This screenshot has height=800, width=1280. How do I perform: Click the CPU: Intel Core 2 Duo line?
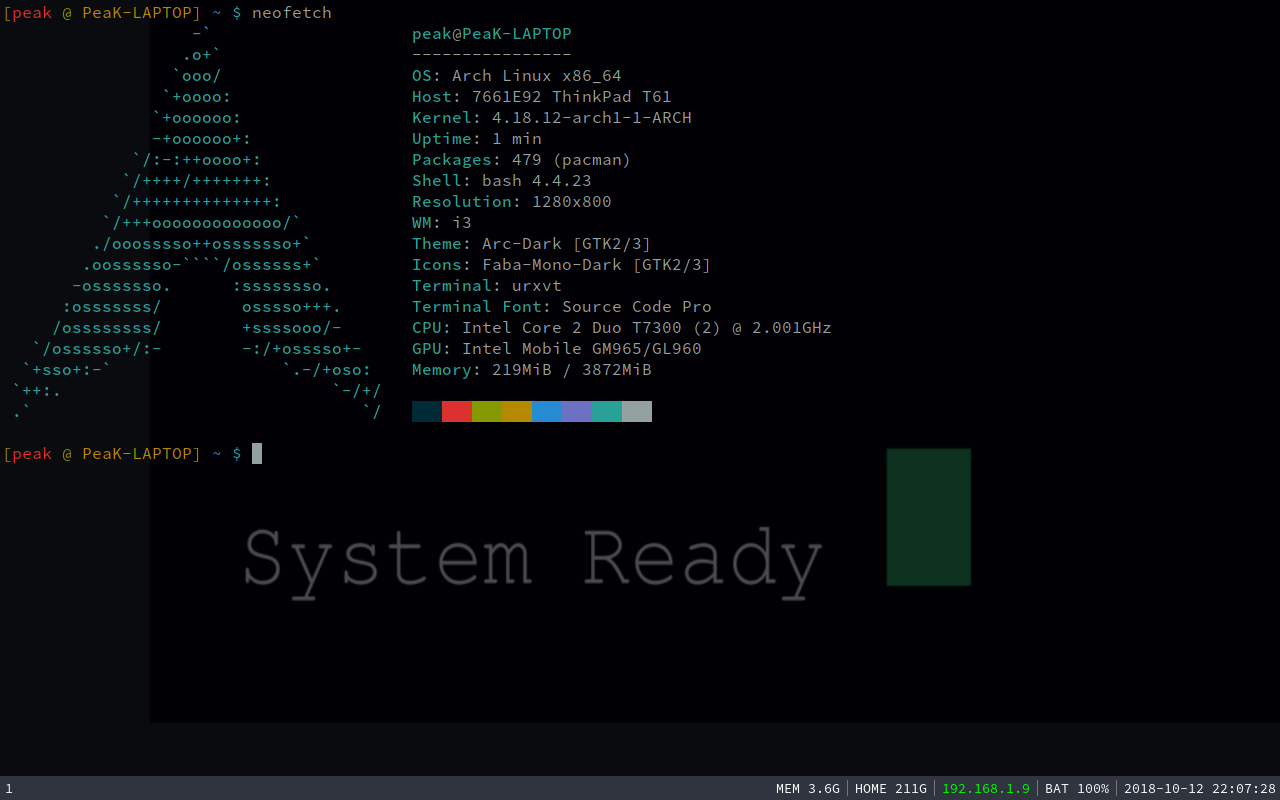[x=622, y=328]
